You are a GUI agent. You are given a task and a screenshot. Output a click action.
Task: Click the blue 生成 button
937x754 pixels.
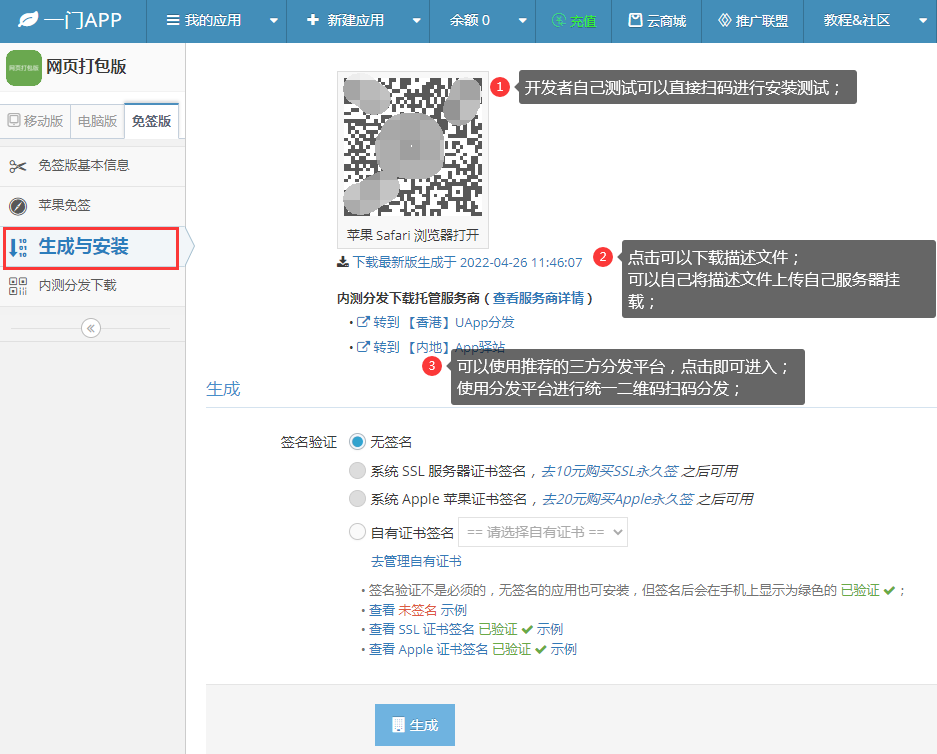[415, 725]
